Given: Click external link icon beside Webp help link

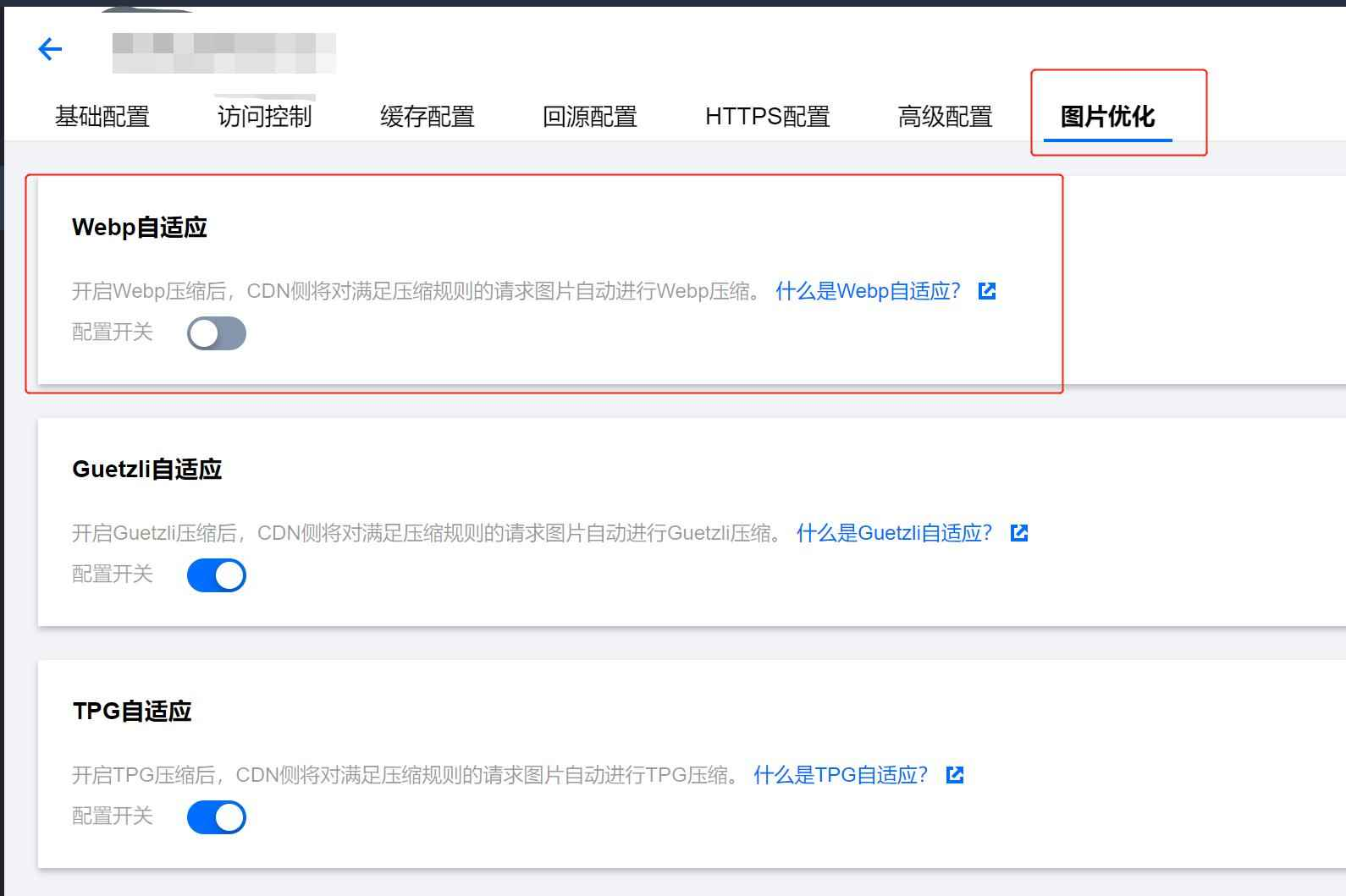Looking at the screenshot, I should 987,291.
